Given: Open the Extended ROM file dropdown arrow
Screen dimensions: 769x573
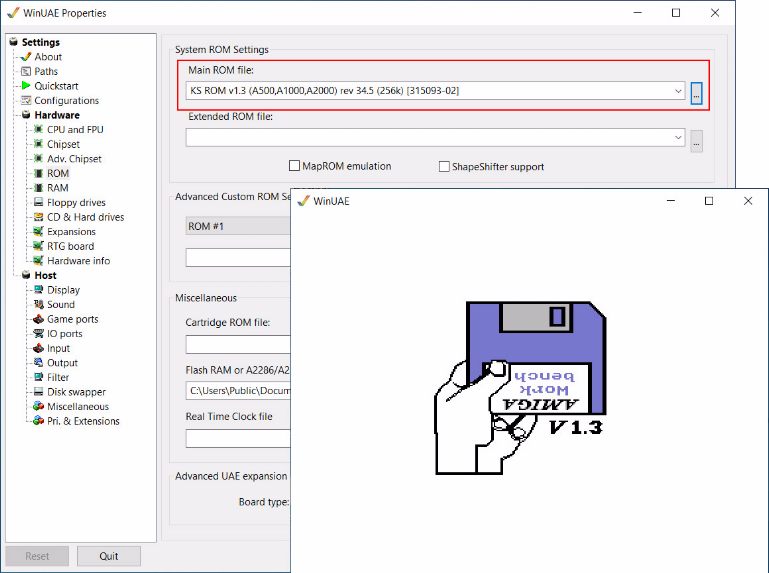Looking at the screenshot, I should [x=678, y=137].
